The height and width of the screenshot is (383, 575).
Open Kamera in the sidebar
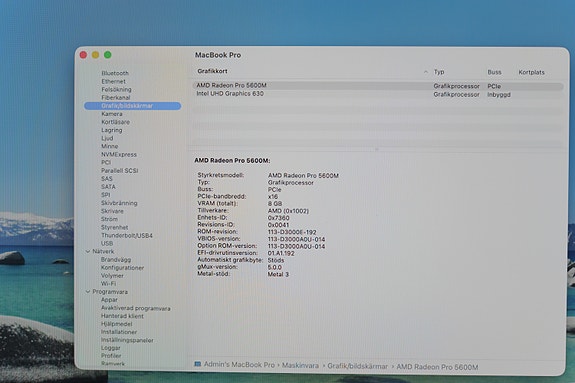tap(111, 114)
